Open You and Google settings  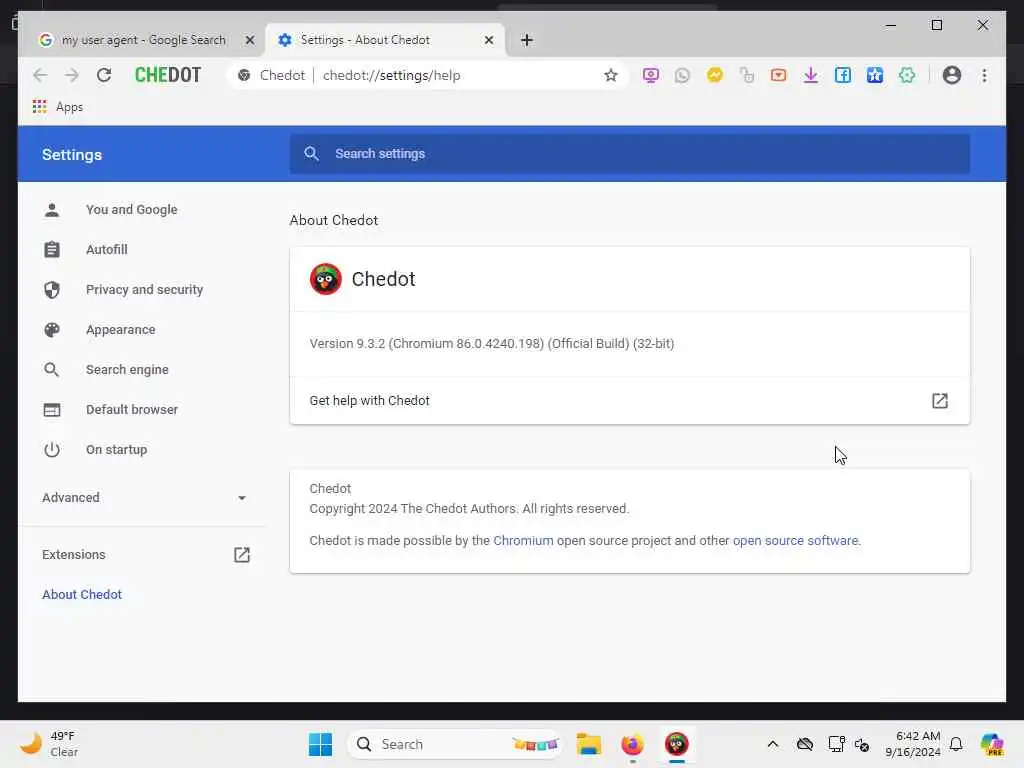(x=131, y=210)
